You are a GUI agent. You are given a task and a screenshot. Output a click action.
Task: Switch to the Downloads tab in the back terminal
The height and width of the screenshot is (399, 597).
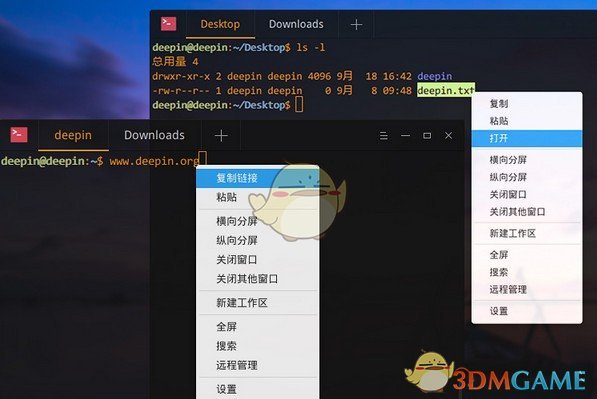(x=296, y=24)
